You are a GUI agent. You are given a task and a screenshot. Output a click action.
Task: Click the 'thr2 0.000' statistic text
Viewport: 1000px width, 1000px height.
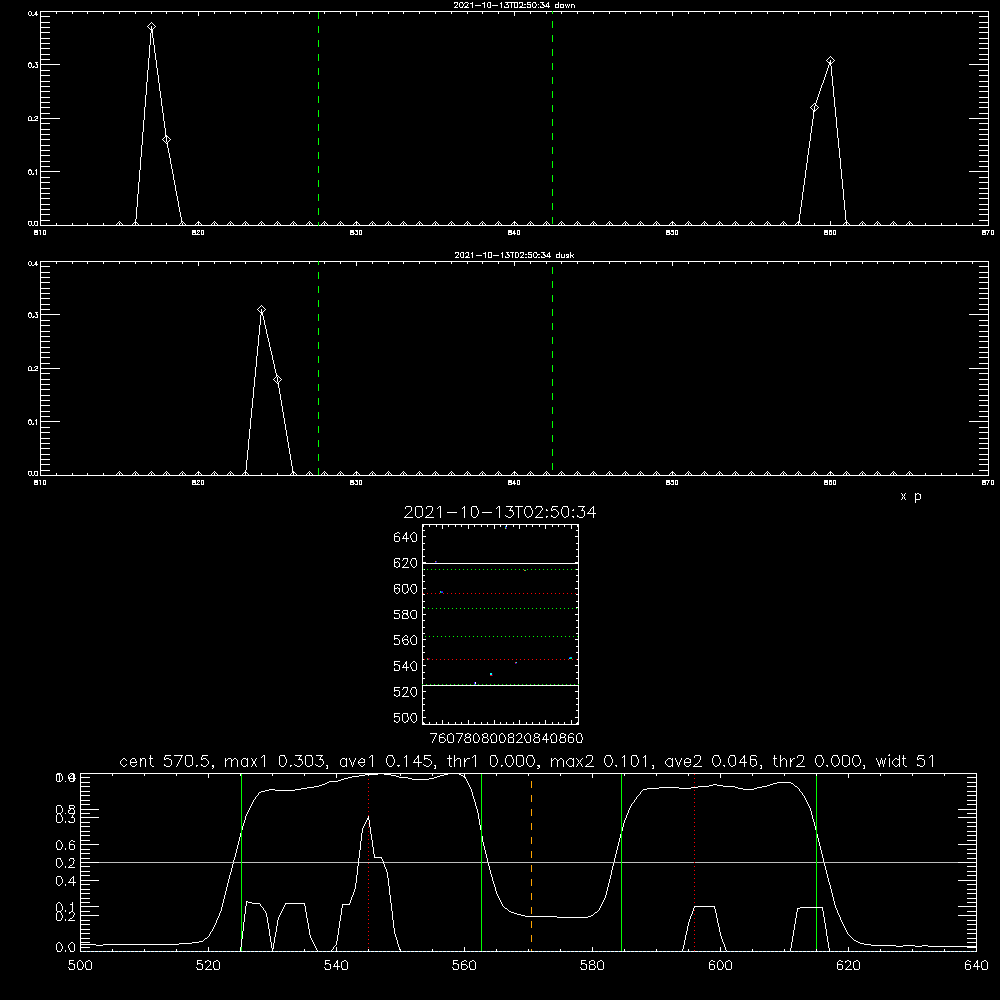pyautogui.click(x=818, y=761)
